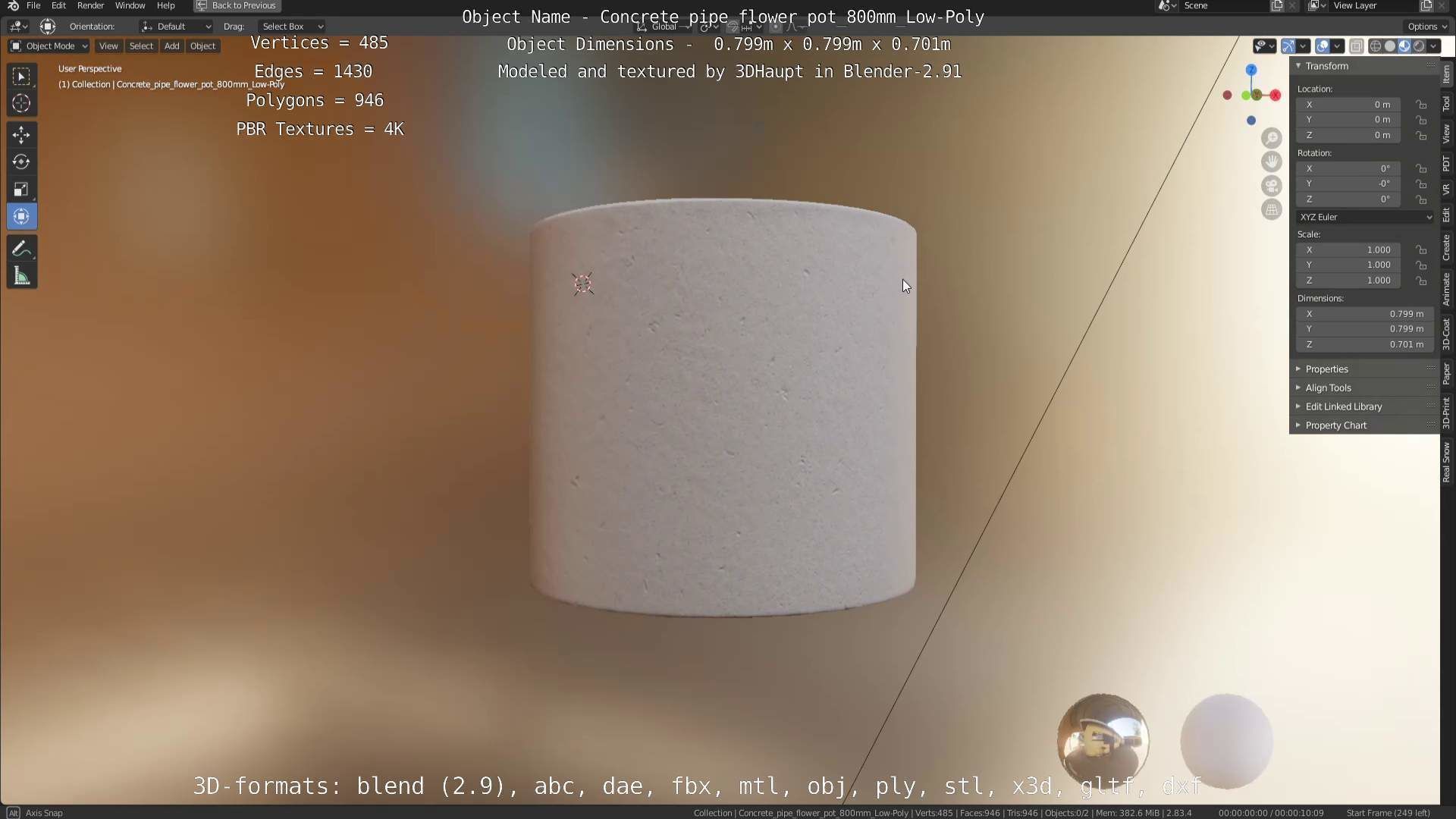Expand the Edit Linked Library panel
Viewport: 1456px width, 819px height.
[x=1365, y=406]
